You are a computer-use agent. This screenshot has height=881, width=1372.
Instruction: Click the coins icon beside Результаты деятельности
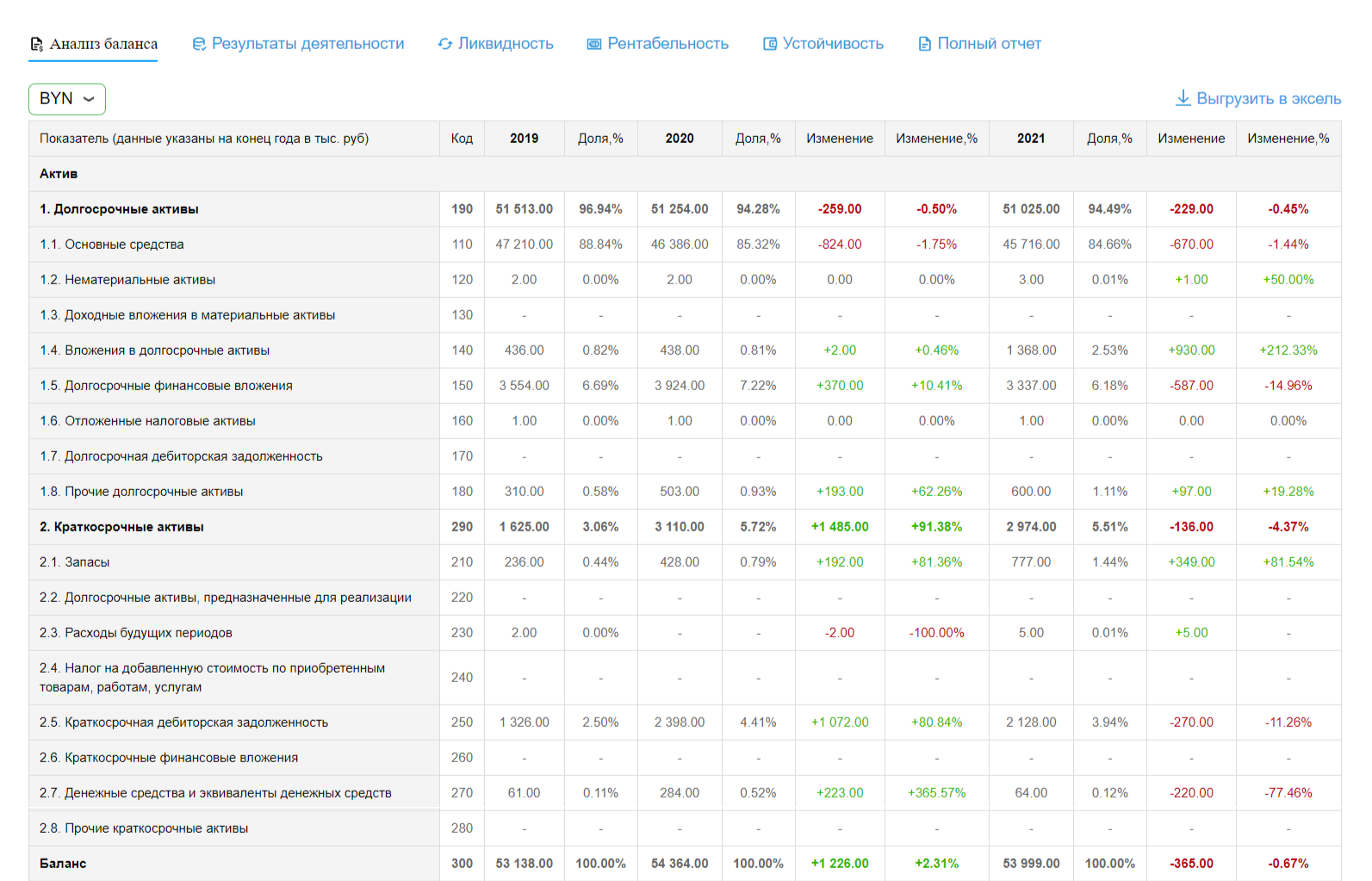click(199, 44)
